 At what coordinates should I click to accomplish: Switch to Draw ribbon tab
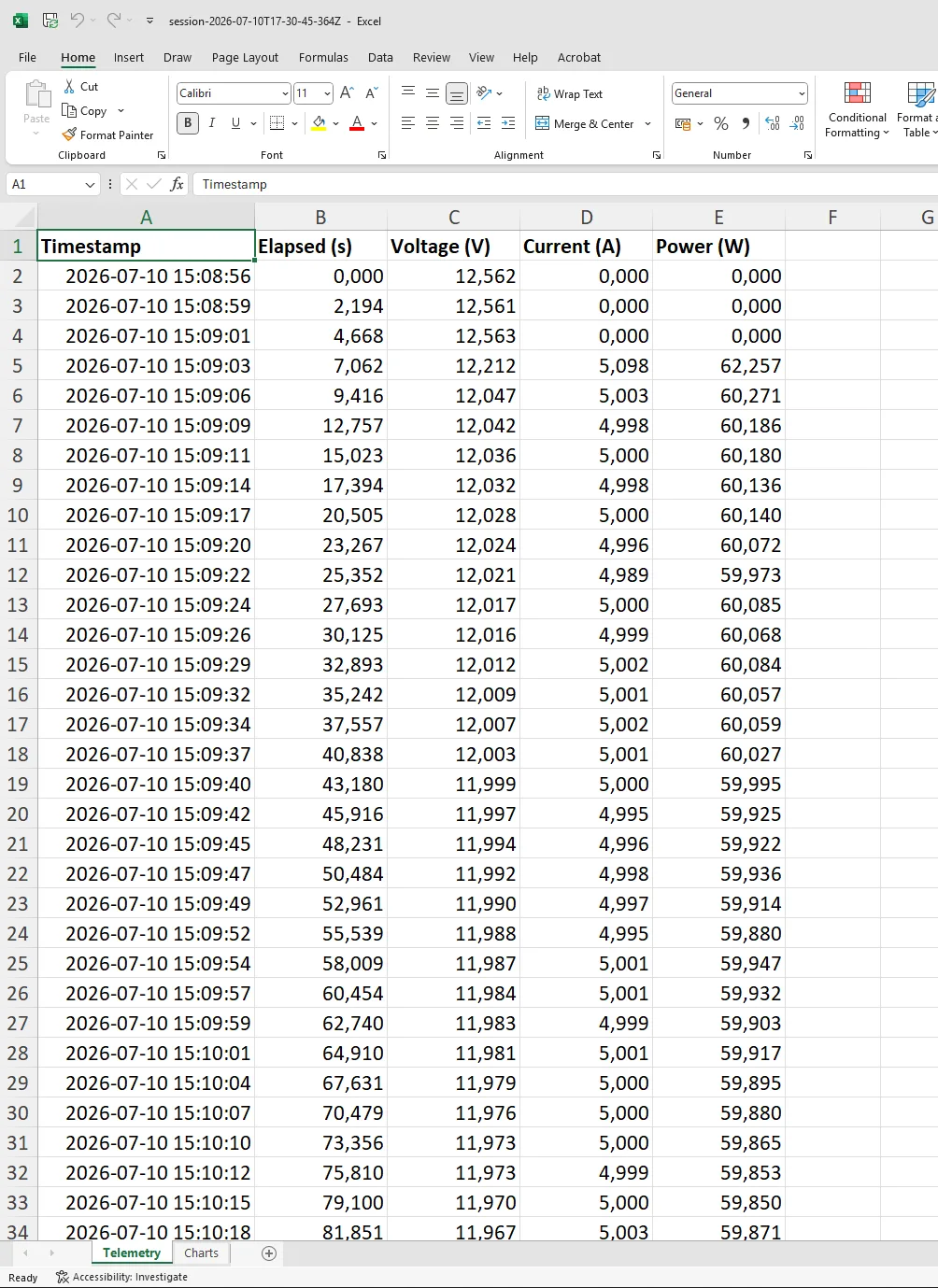click(x=178, y=57)
